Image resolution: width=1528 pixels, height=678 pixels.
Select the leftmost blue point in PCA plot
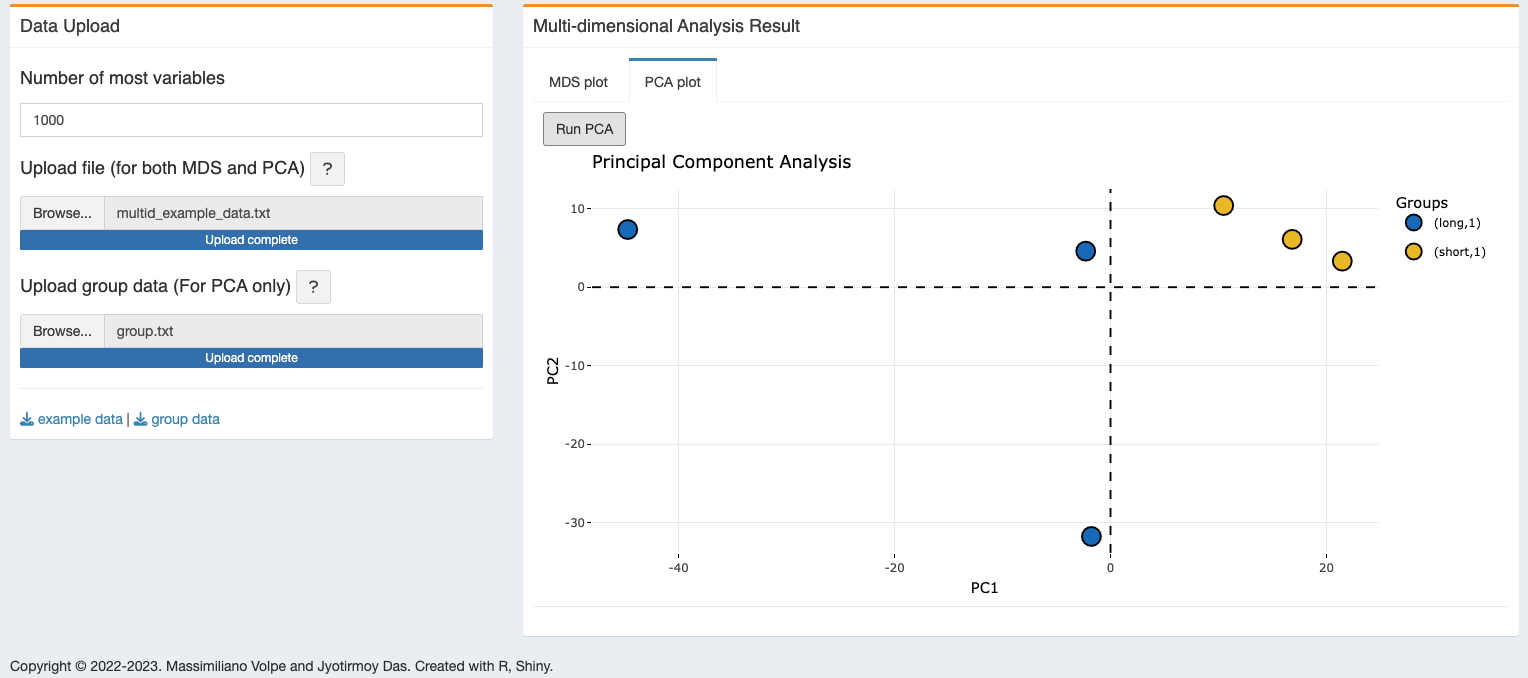point(627,229)
